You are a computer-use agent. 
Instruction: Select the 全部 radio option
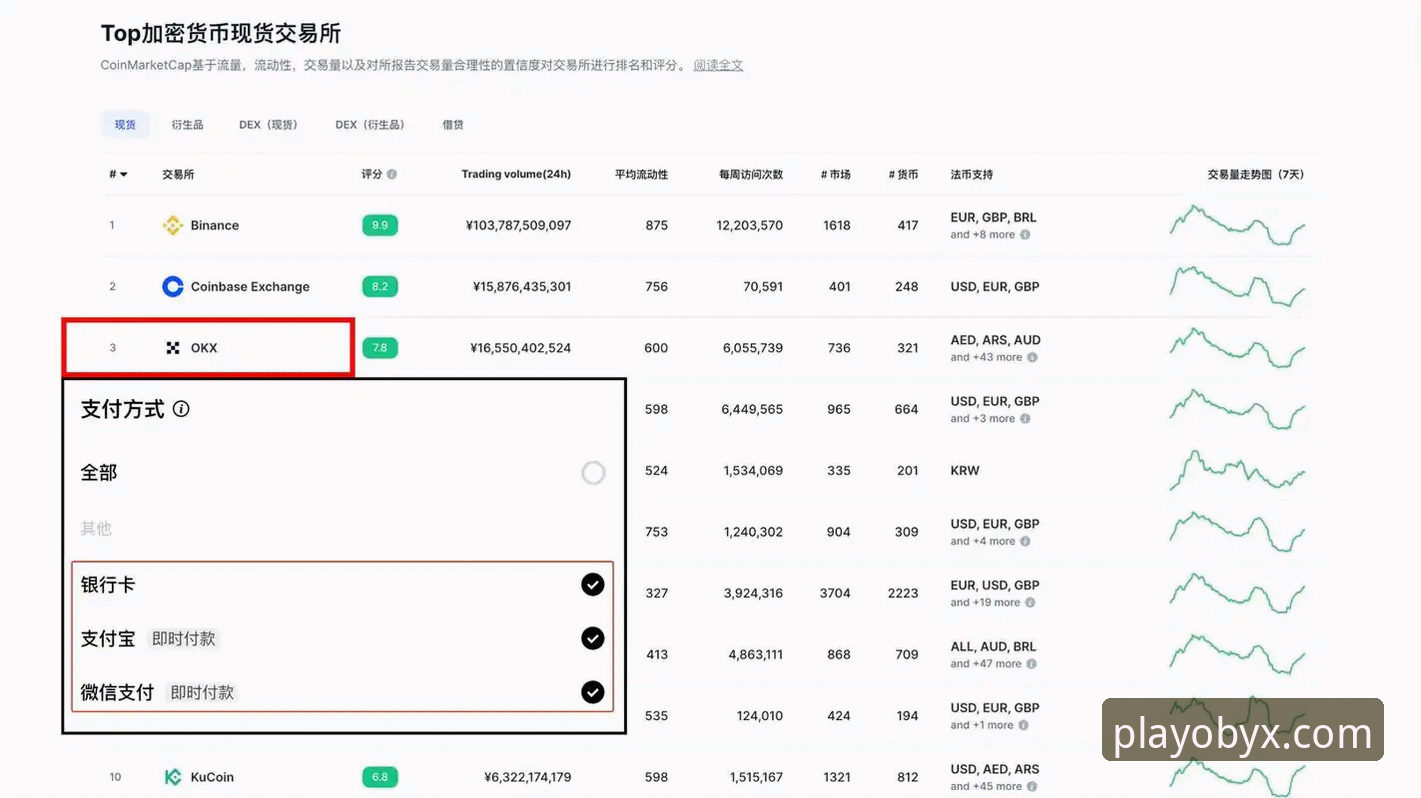click(x=593, y=472)
